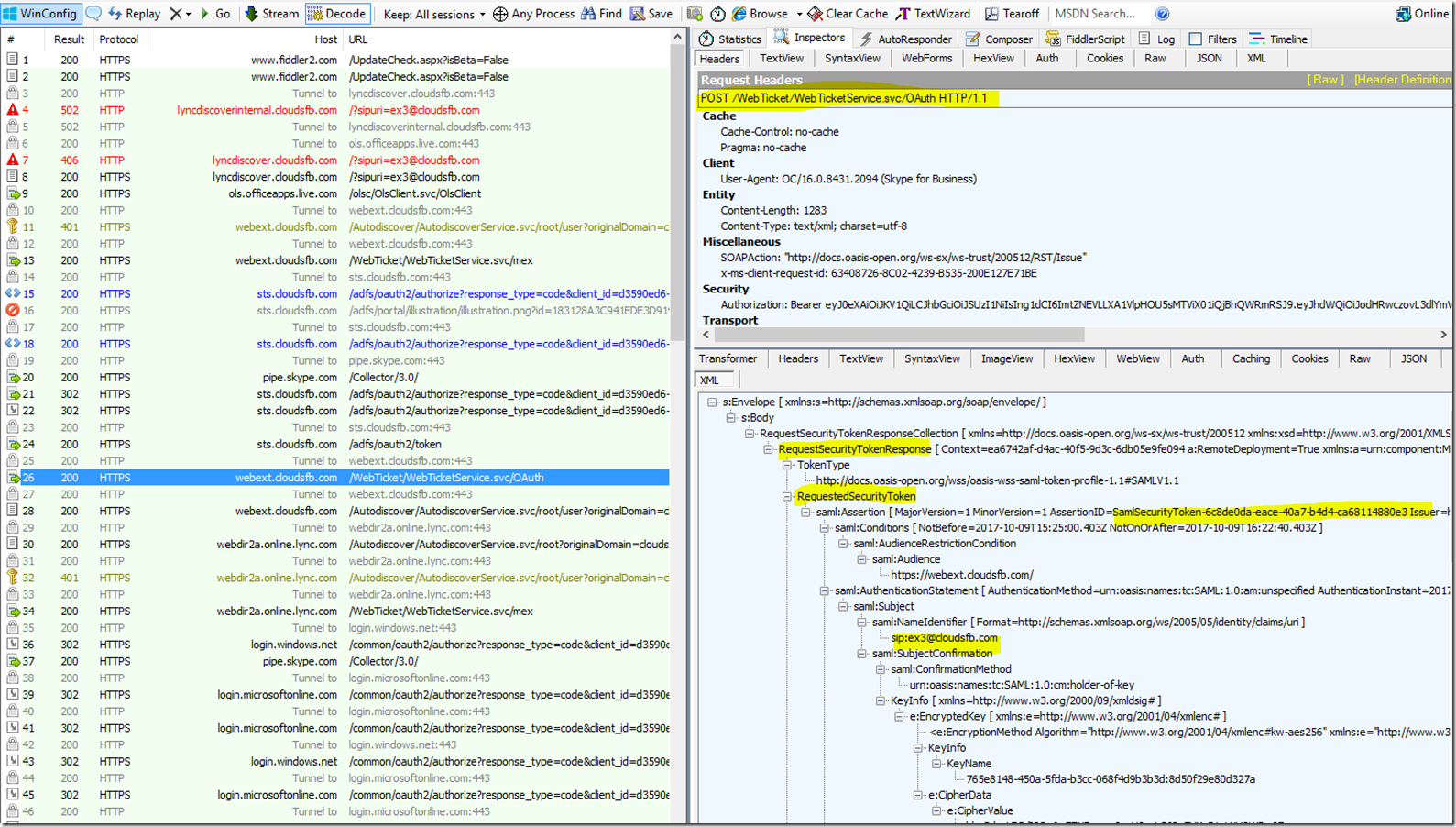This screenshot has height=827, width=1456.
Task: Select session 26 WebTicketService.svc/OAuth
Action: (x=336, y=478)
